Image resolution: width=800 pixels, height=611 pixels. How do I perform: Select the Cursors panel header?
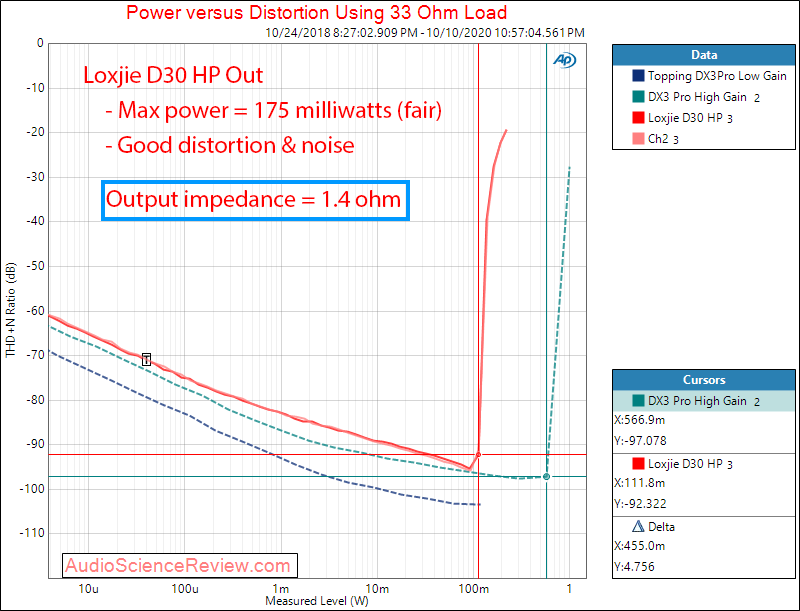point(704,380)
